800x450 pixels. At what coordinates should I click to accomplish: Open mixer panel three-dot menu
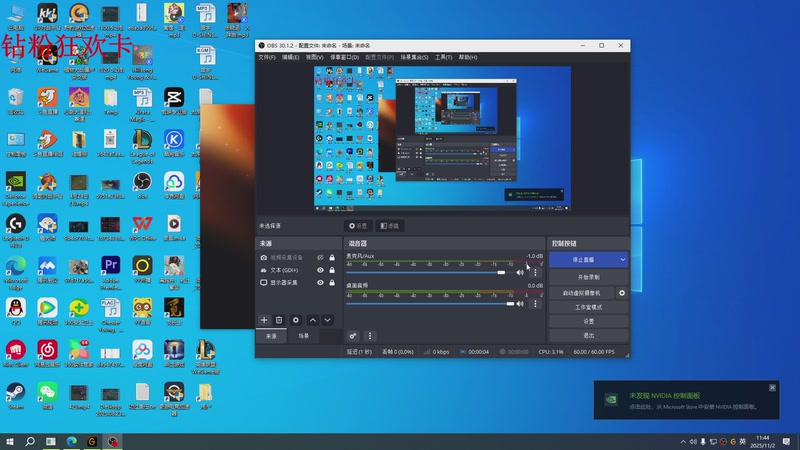pos(370,336)
